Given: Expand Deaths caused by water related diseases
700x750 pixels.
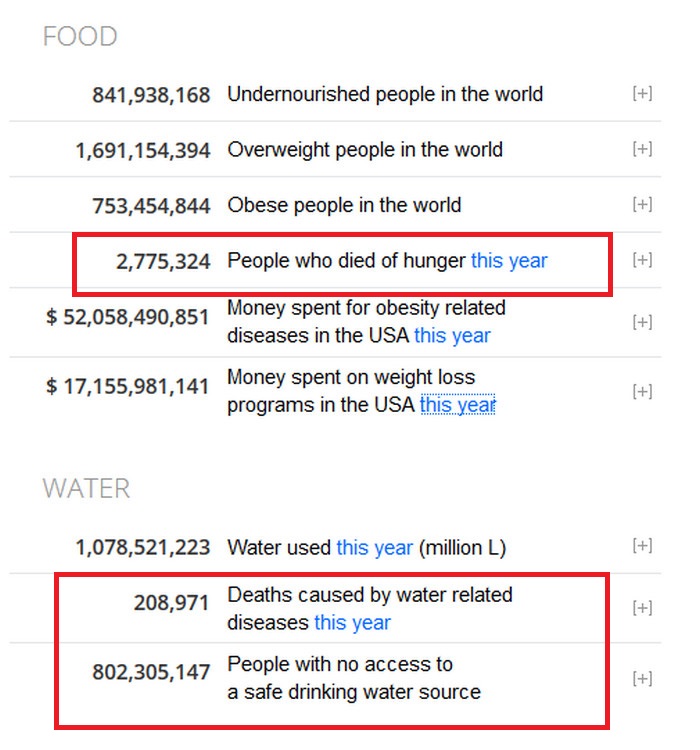Looking at the screenshot, I should (642, 608).
